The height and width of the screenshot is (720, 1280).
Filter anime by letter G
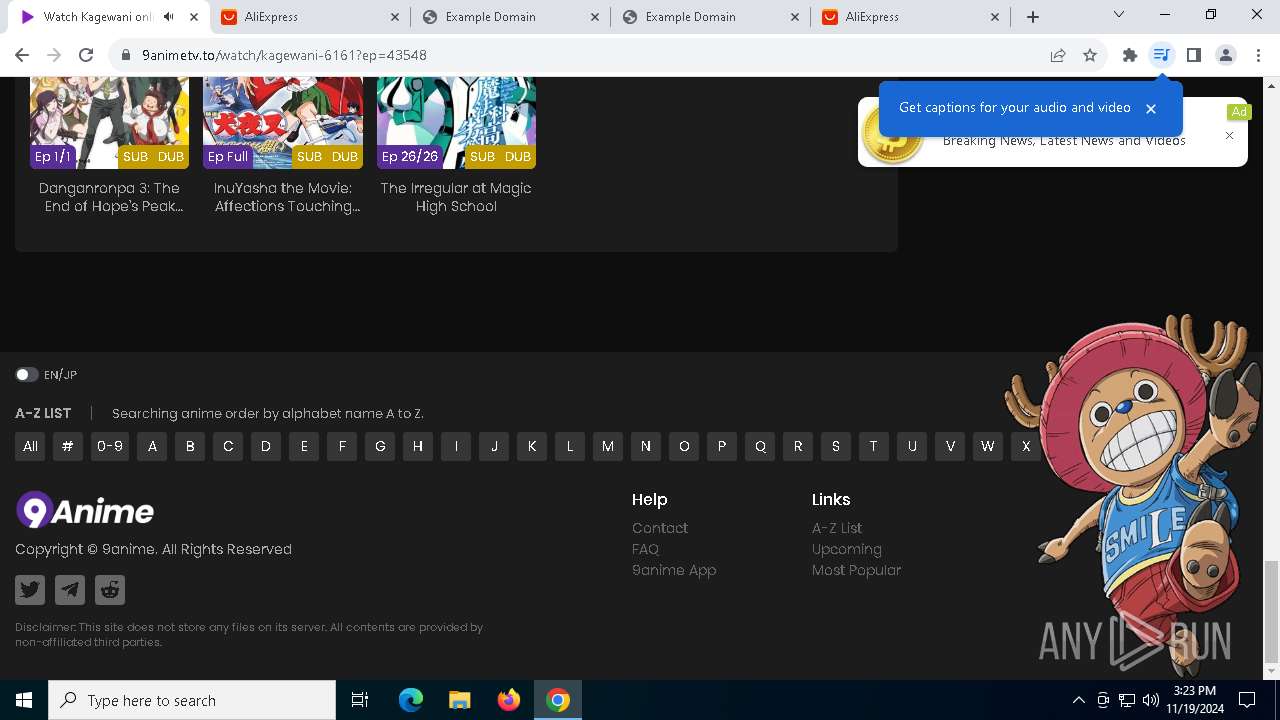[380, 446]
